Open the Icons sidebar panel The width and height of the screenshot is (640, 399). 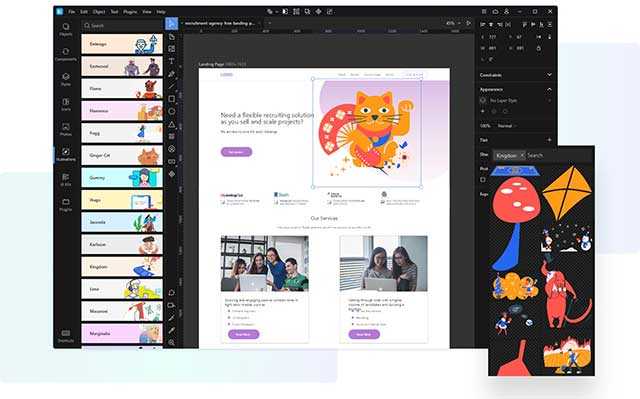66,104
